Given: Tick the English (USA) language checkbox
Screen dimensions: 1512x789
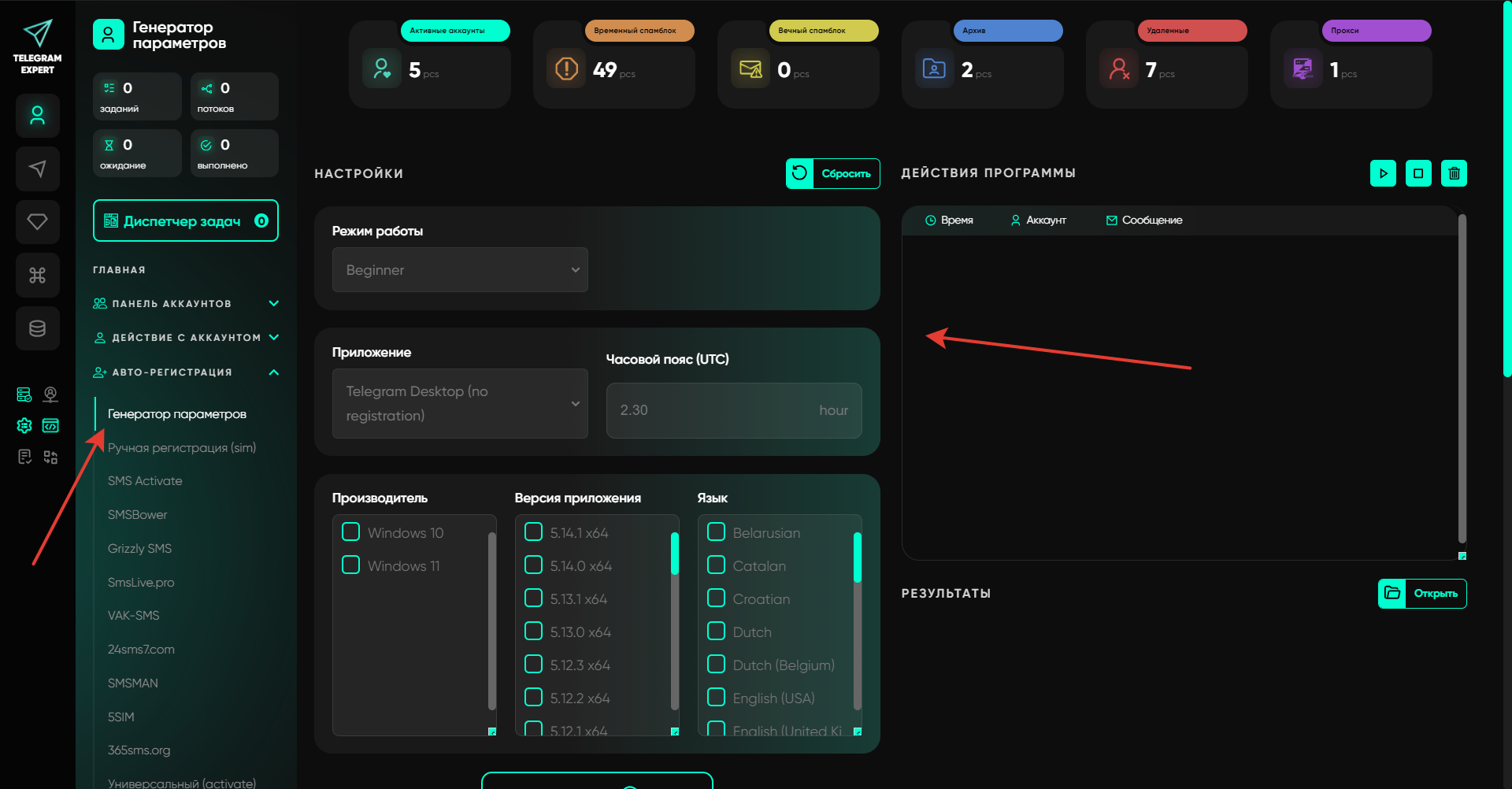Looking at the screenshot, I should coord(717,698).
